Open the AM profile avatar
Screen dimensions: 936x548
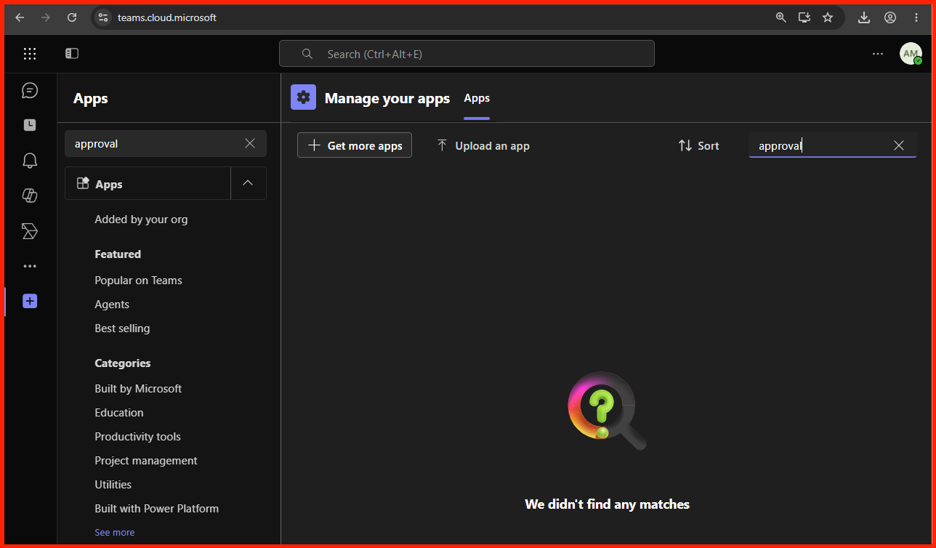[x=910, y=54]
